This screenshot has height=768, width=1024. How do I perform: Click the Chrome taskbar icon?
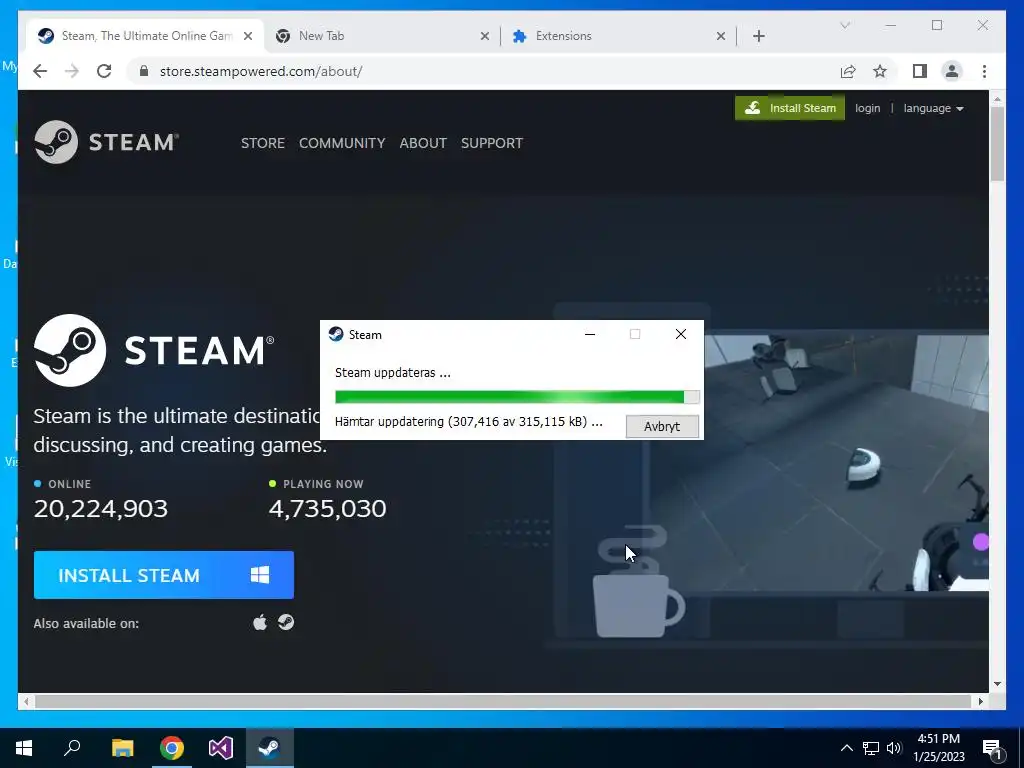172,748
